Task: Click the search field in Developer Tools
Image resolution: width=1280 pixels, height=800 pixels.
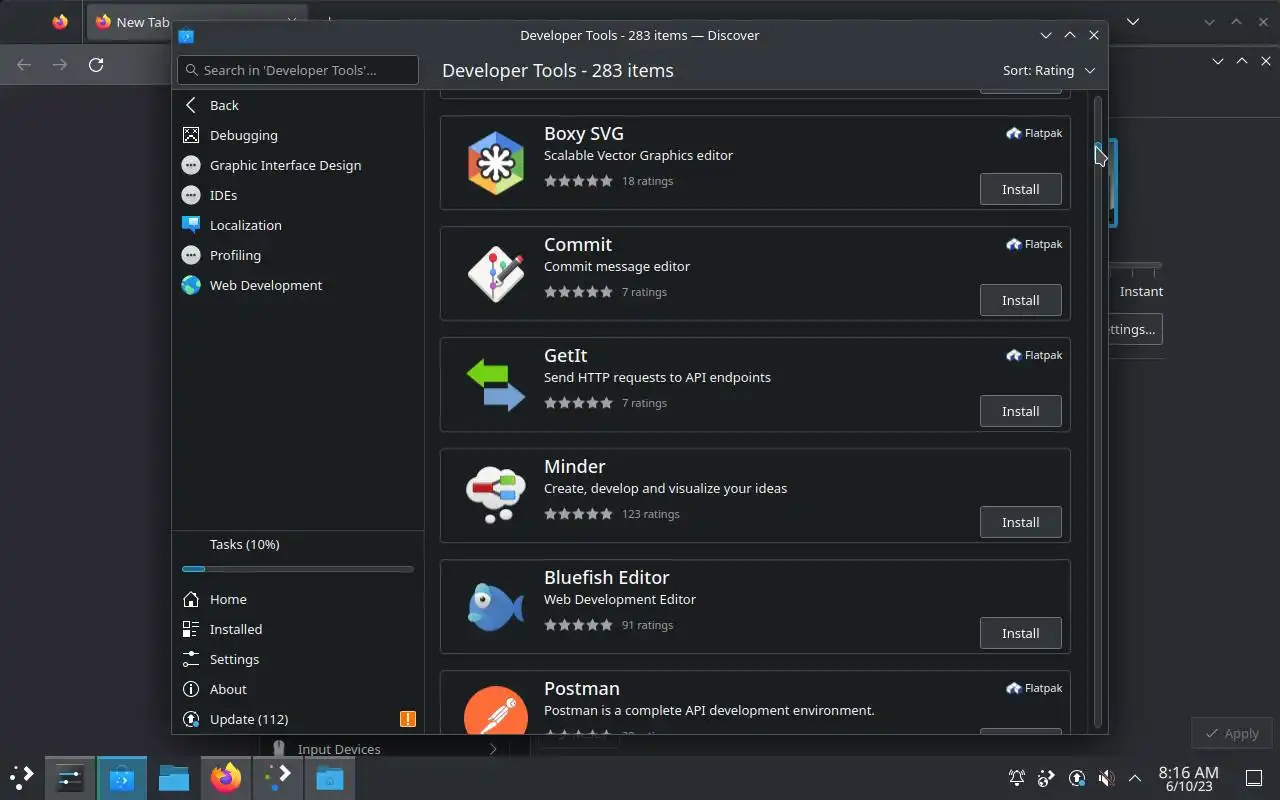Action: [x=298, y=70]
